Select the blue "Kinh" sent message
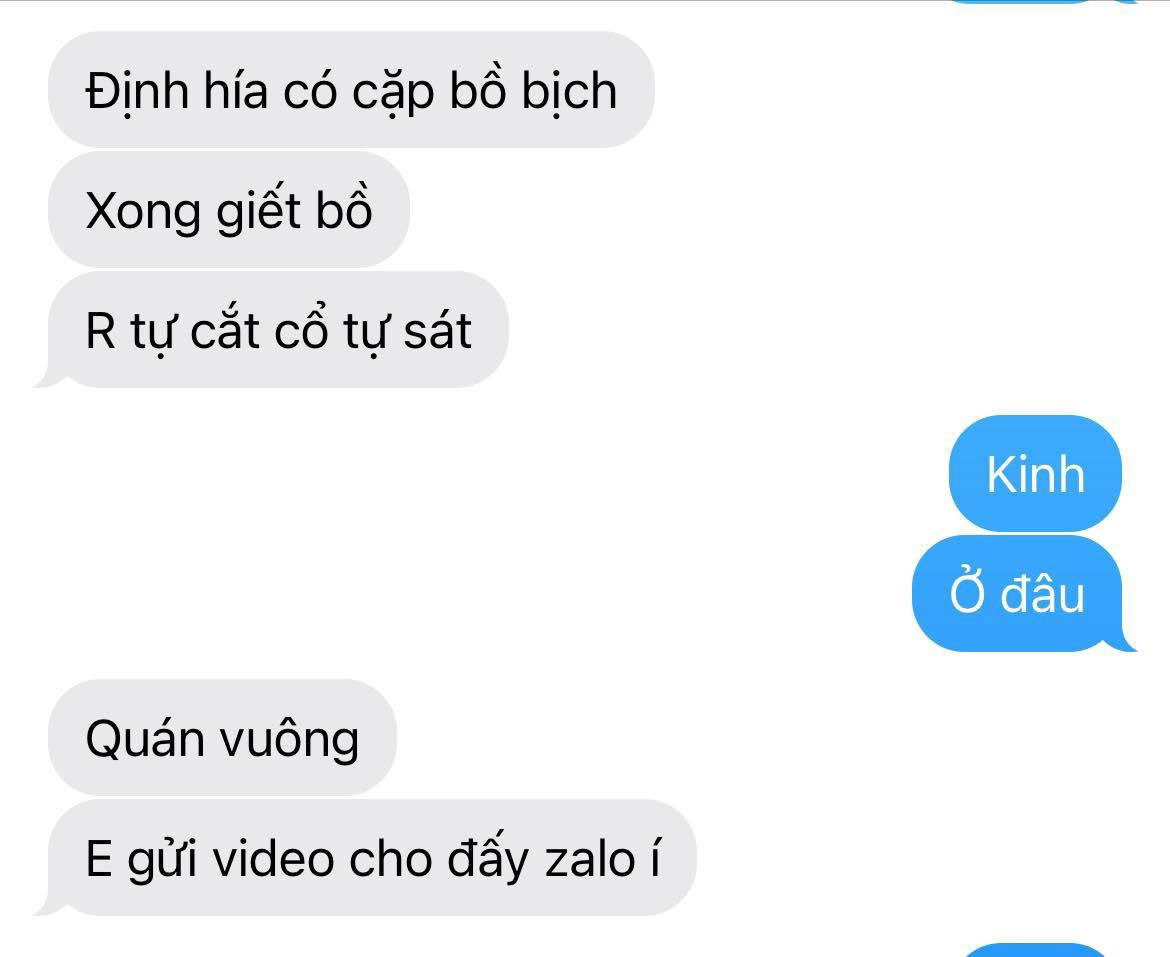1170x957 pixels. pos(1035,473)
